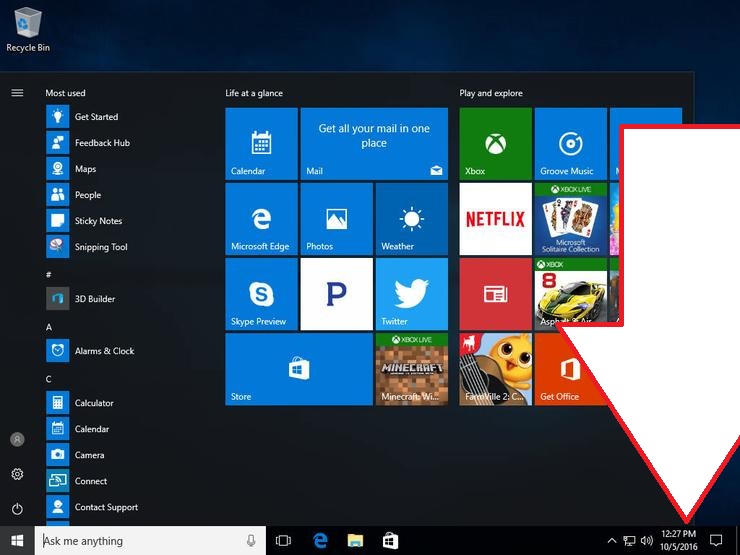This screenshot has width=740, height=555.
Task: Open Maps from the app list
Action: [x=85, y=168]
